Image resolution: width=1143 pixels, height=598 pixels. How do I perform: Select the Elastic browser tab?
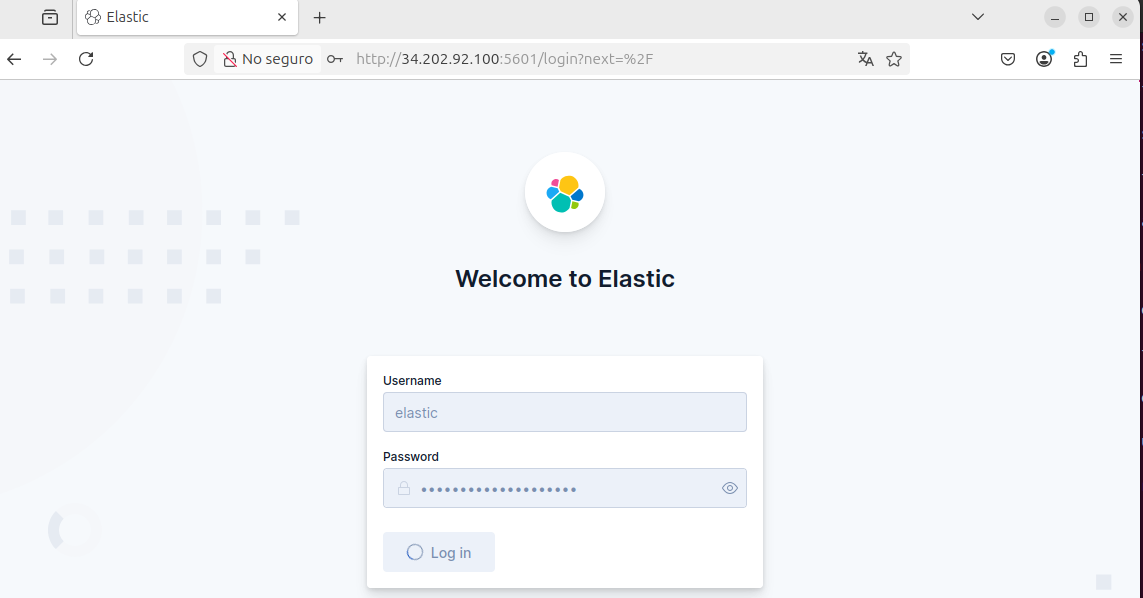pyautogui.click(x=170, y=17)
